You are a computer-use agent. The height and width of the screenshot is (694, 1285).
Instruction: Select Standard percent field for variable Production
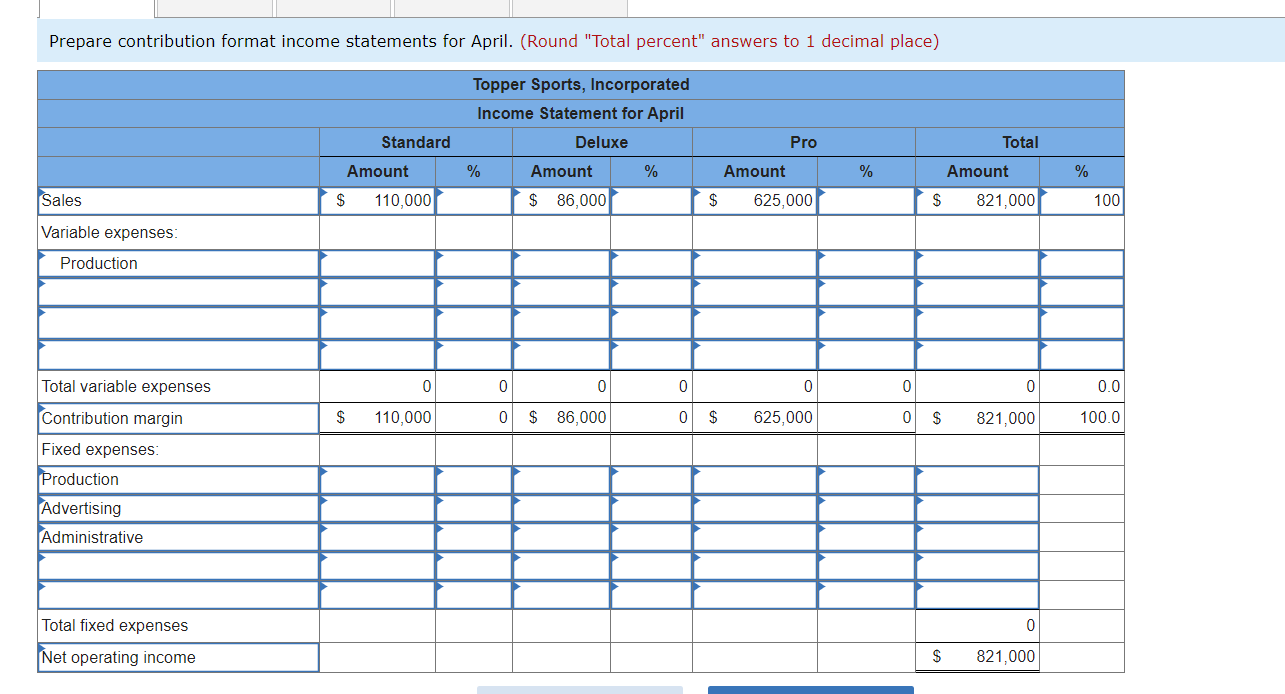click(474, 263)
